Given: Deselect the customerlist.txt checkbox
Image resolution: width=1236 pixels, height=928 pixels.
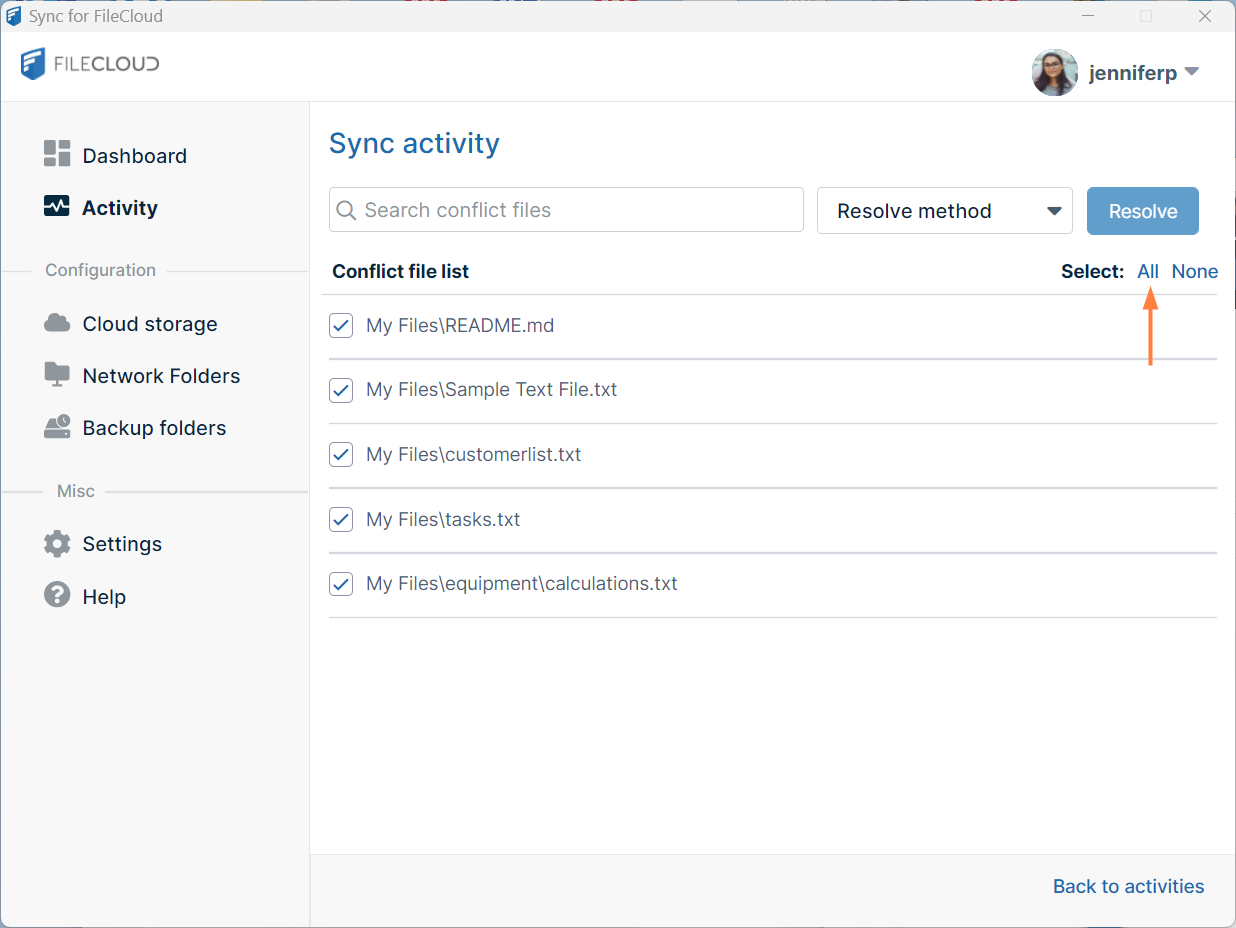Looking at the screenshot, I should (341, 454).
